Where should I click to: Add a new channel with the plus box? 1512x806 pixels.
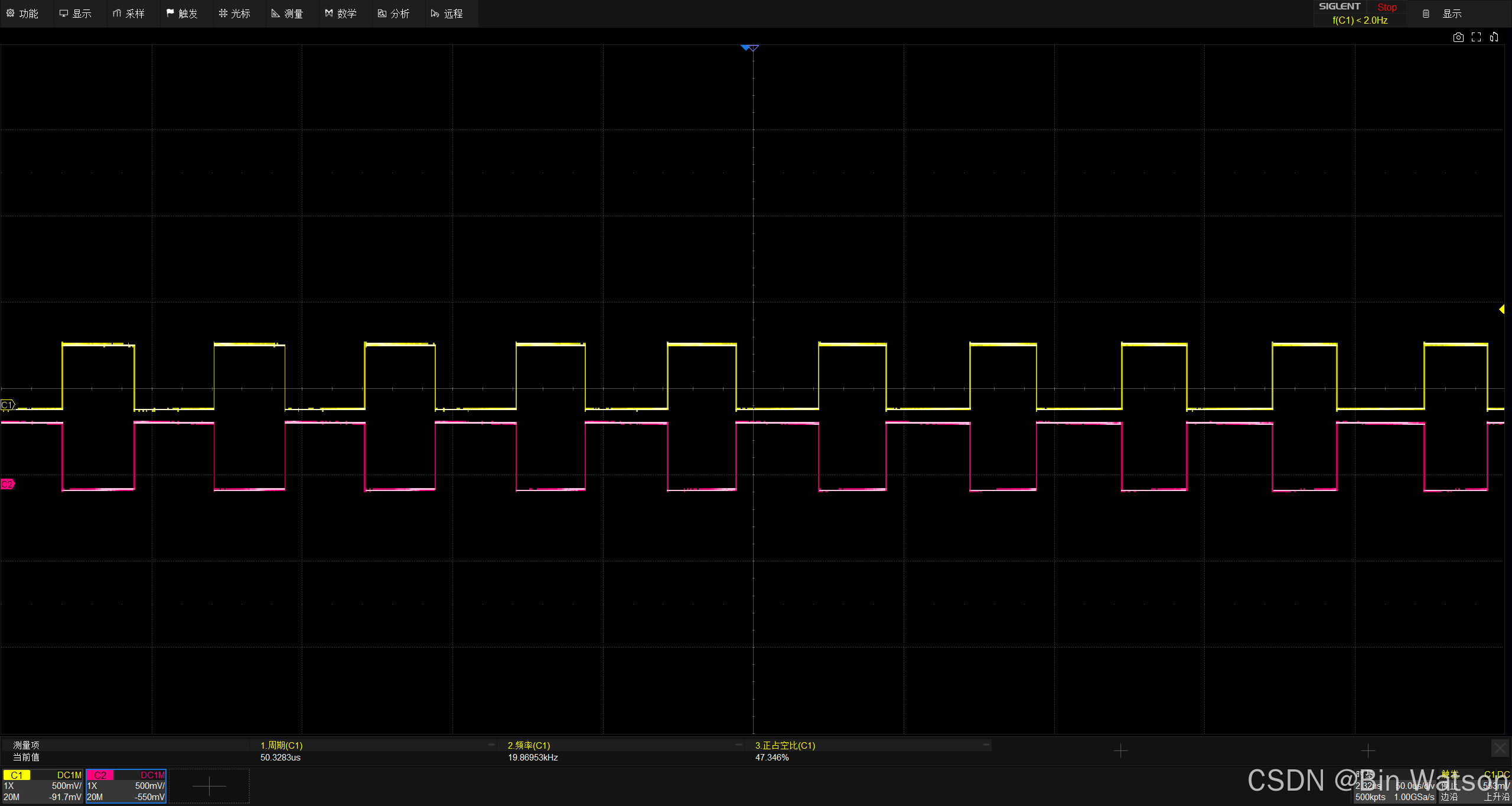point(209,786)
